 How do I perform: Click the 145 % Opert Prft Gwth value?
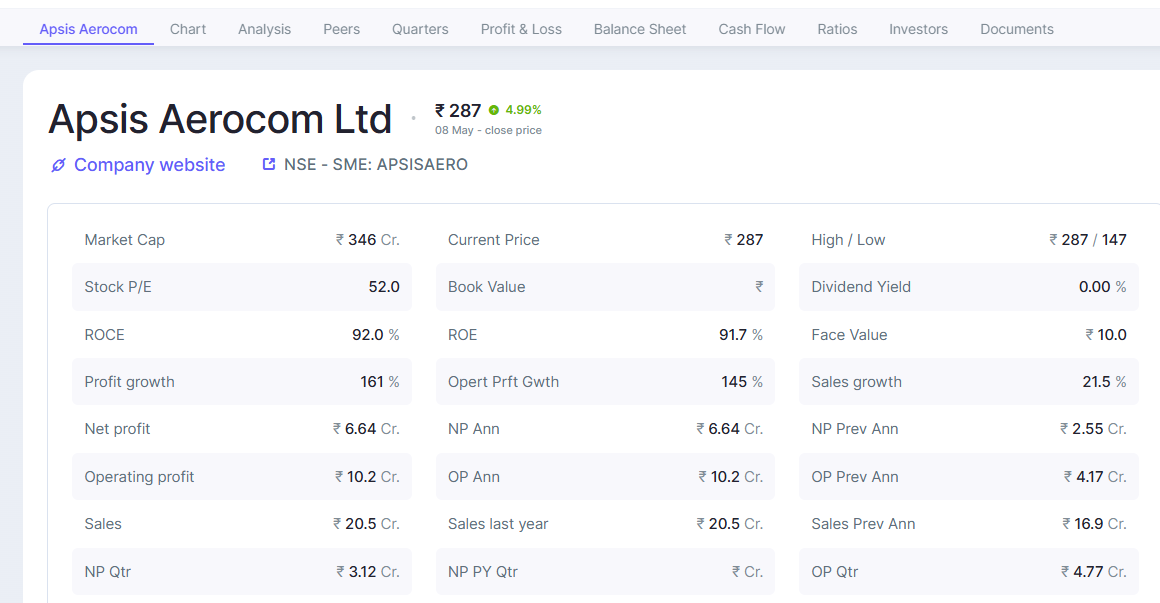coord(742,382)
